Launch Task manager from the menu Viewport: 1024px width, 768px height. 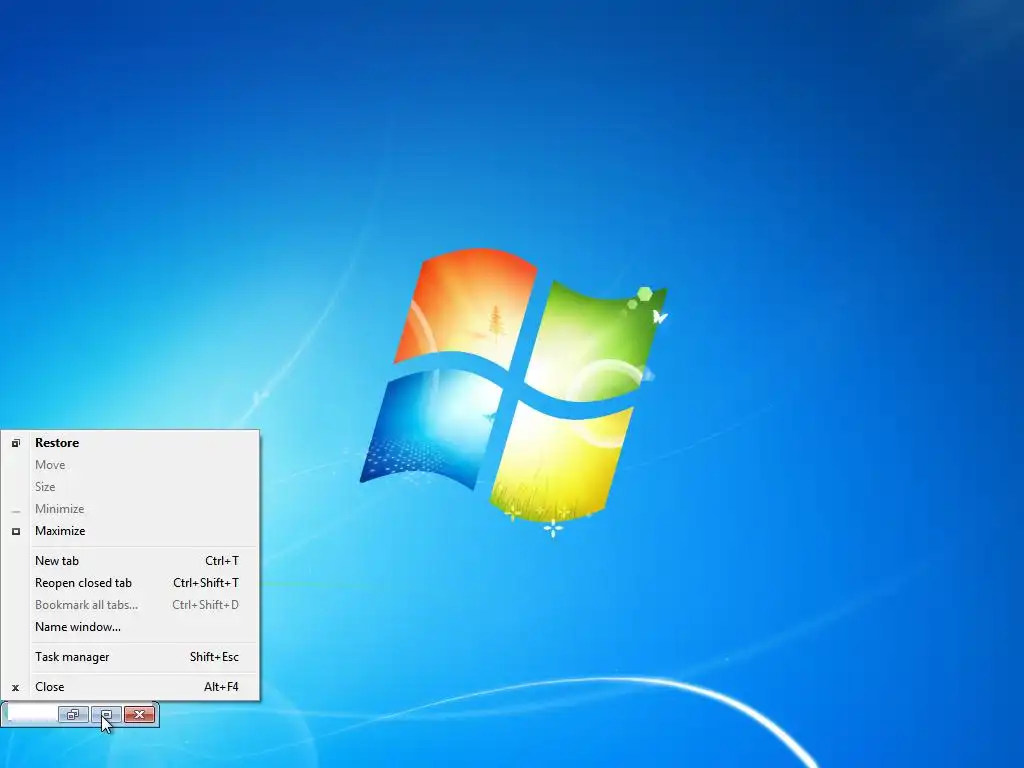tap(130, 657)
